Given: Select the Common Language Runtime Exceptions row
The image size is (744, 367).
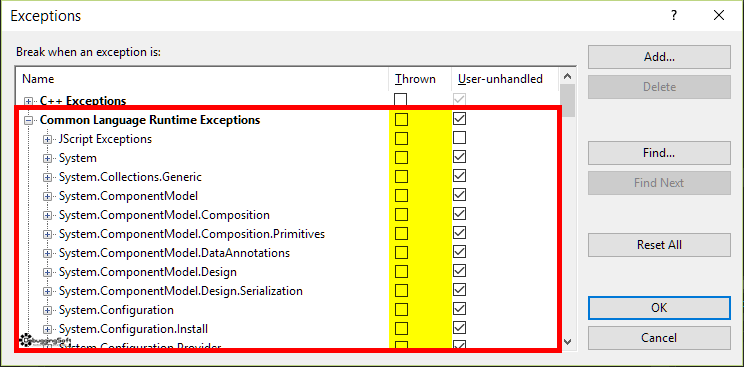Looking at the screenshot, I should pyautogui.click(x=150, y=120).
